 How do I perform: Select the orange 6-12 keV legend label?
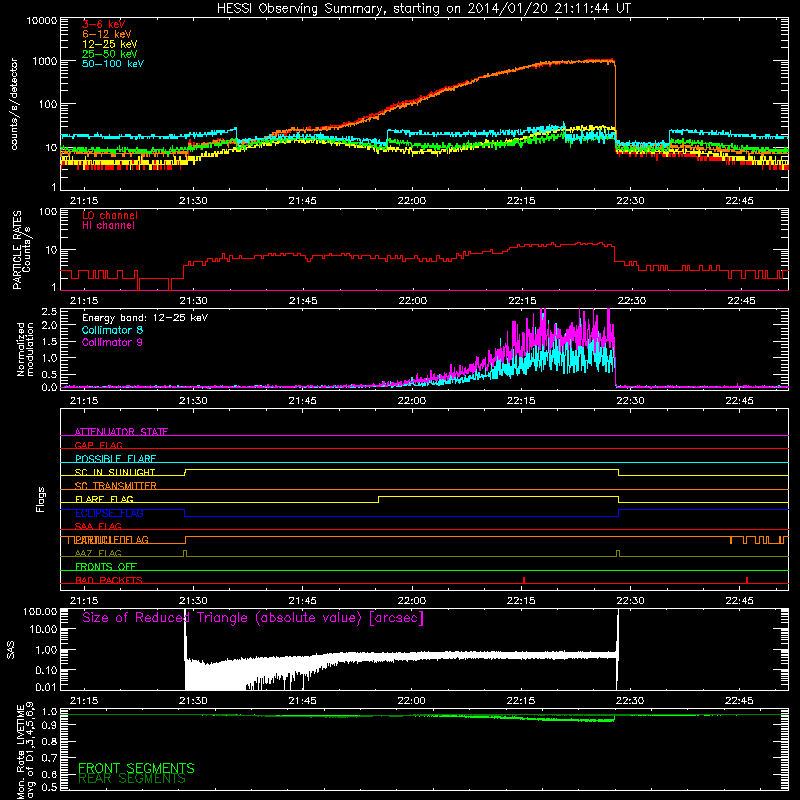[x=107, y=34]
